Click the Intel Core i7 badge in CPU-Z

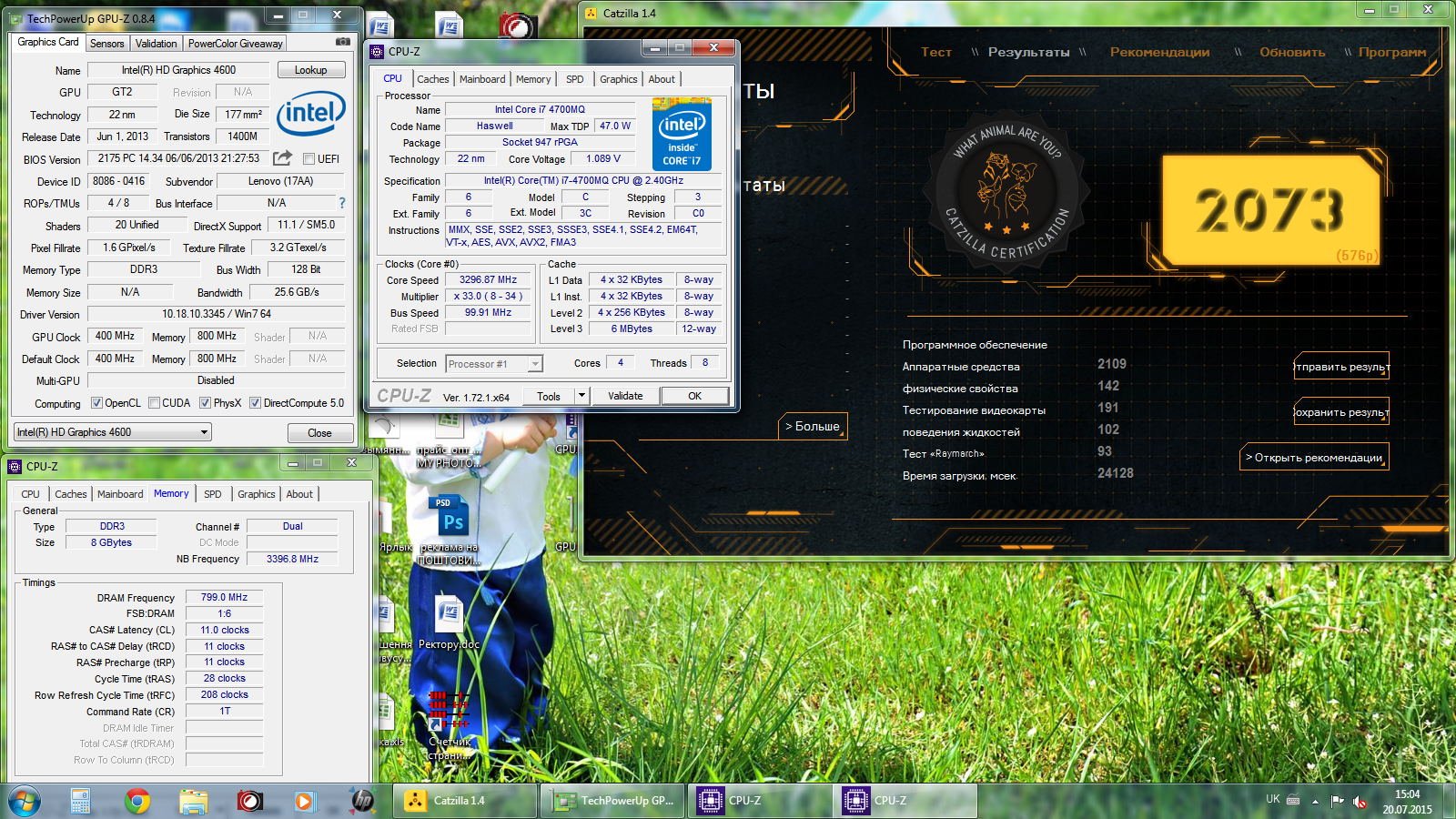tap(682, 134)
